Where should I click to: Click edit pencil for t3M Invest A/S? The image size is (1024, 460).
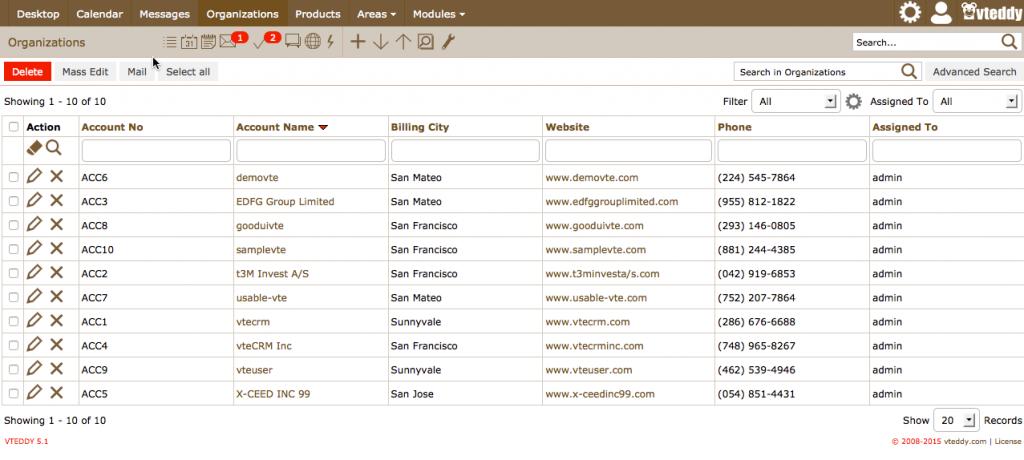click(35, 272)
